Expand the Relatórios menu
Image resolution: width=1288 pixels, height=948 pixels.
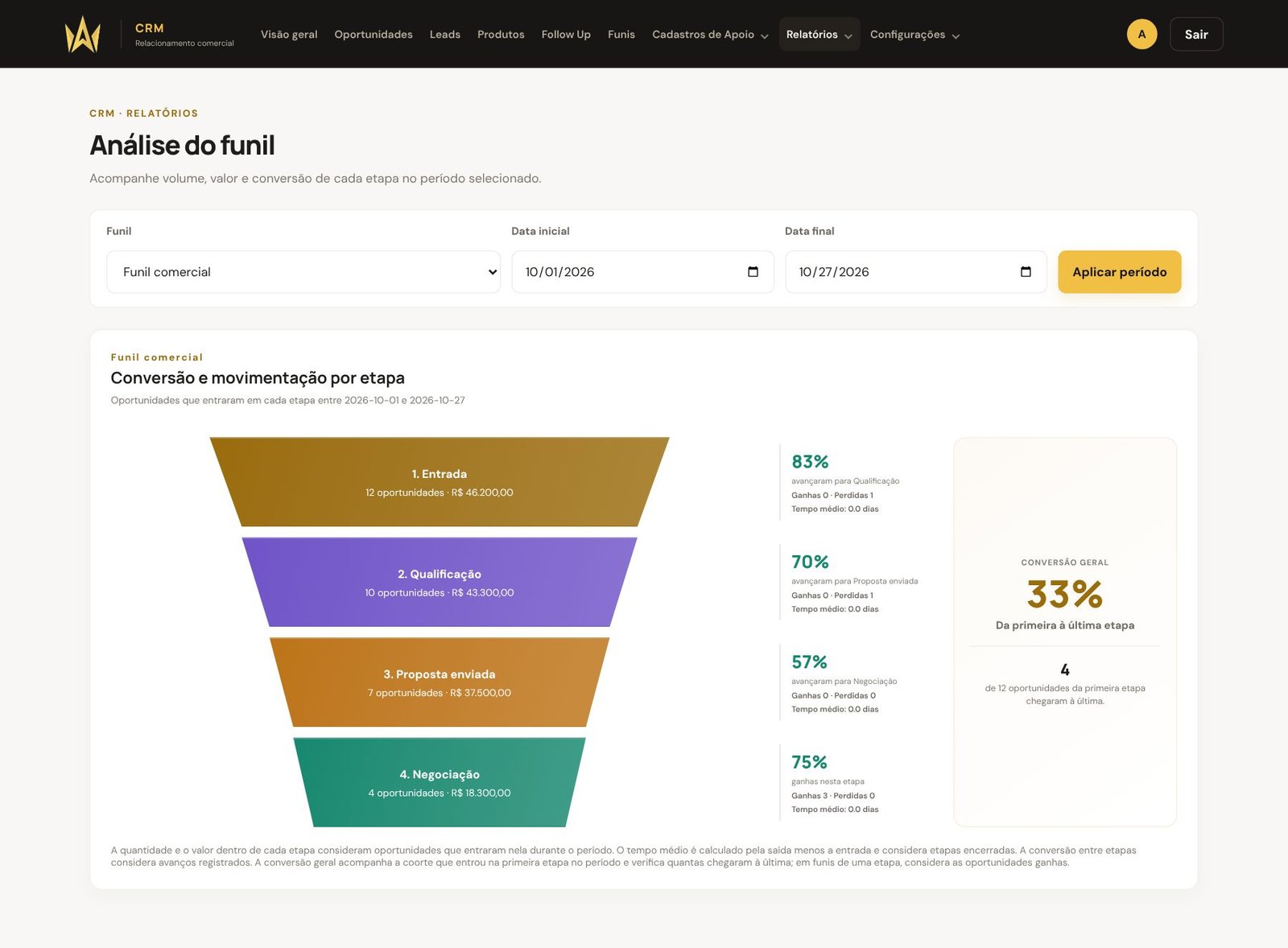pos(819,35)
